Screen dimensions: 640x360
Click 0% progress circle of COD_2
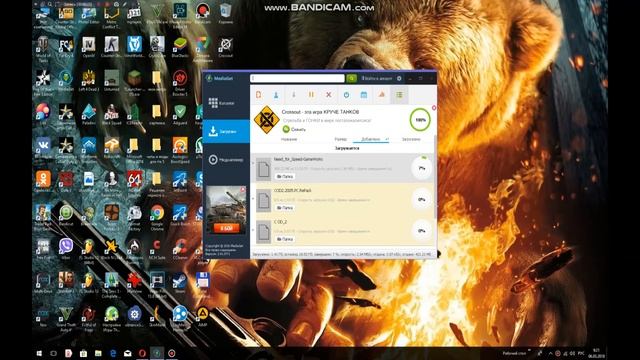click(422, 231)
